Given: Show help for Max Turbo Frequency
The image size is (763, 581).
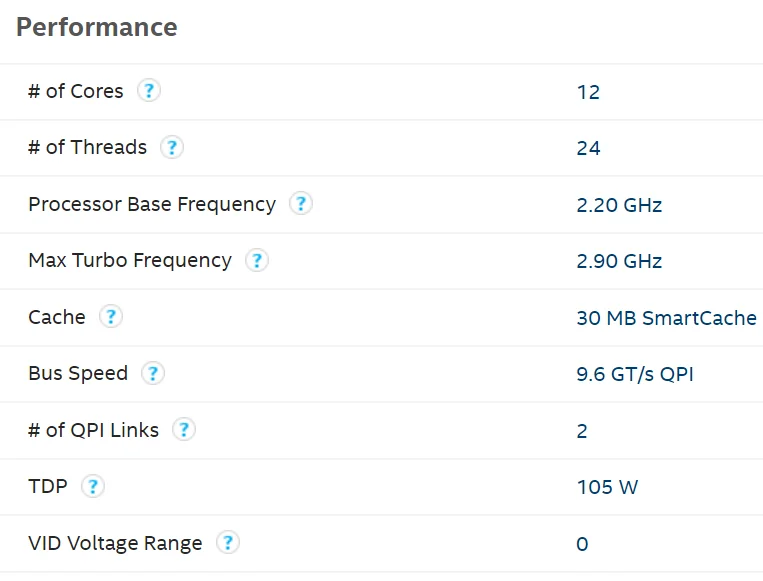Looking at the screenshot, I should click(257, 261).
